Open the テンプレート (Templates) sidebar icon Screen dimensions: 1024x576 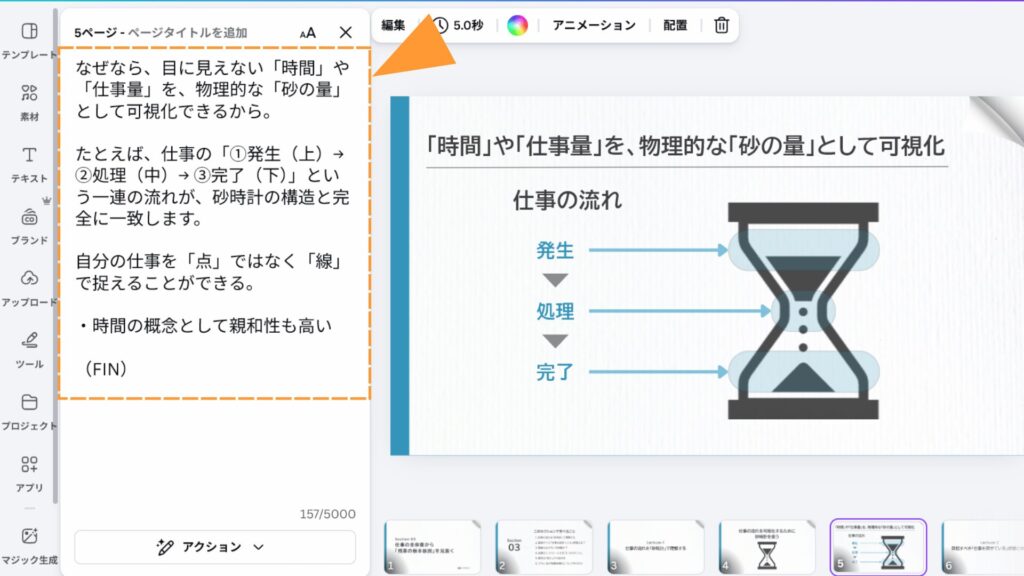coord(29,32)
